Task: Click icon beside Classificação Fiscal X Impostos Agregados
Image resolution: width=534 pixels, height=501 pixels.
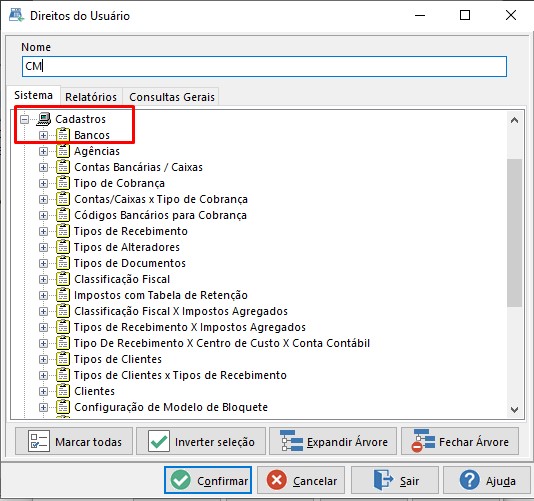Action: pyautogui.click(x=63, y=311)
